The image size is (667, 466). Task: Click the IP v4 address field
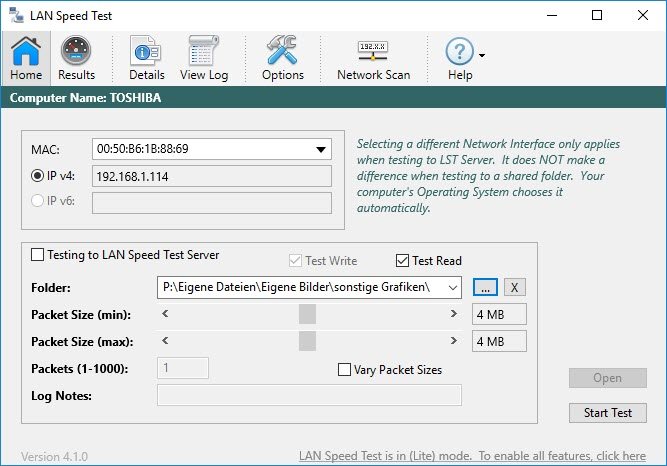coord(212,176)
